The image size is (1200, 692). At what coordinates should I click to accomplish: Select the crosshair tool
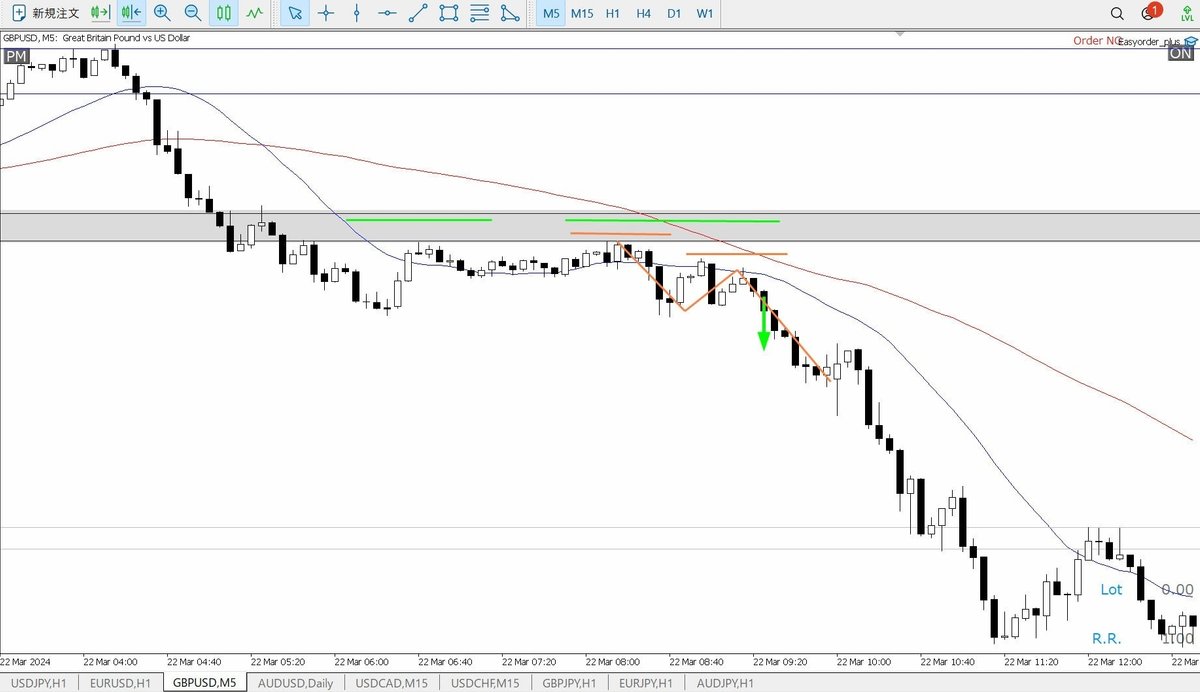tap(325, 14)
